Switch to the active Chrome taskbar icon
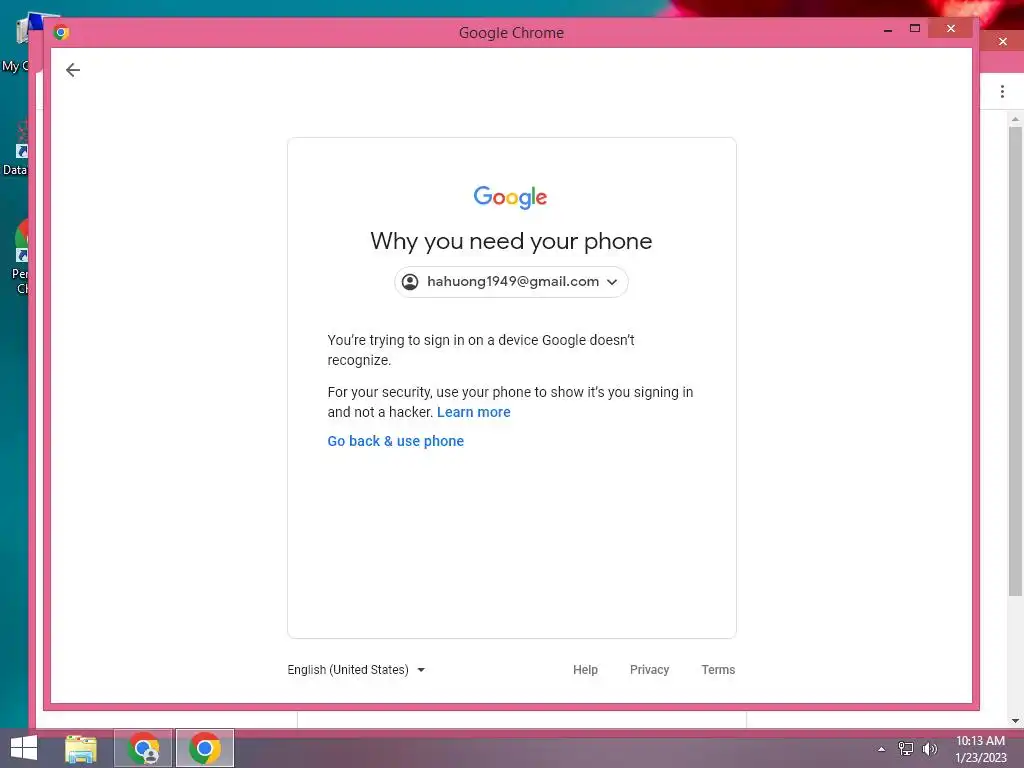Screen dimensions: 1024x768 (x=204, y=748)
